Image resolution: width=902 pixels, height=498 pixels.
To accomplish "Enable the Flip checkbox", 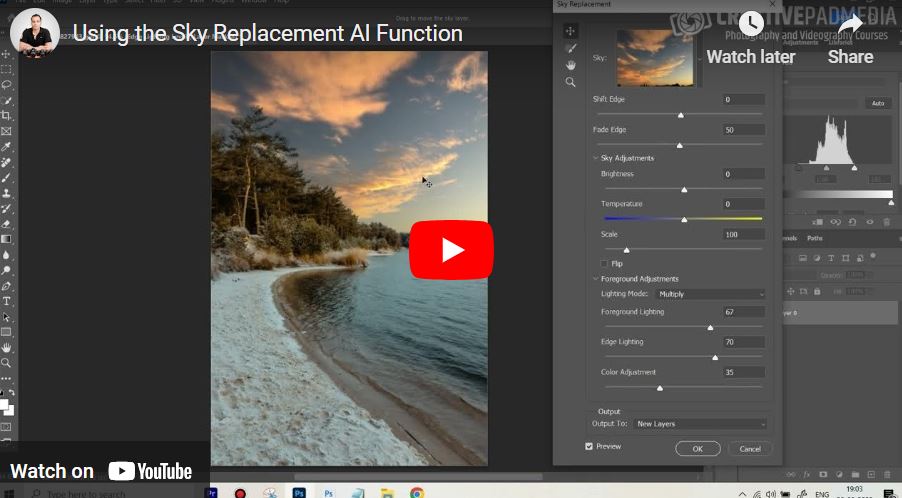I will point(604,263).
